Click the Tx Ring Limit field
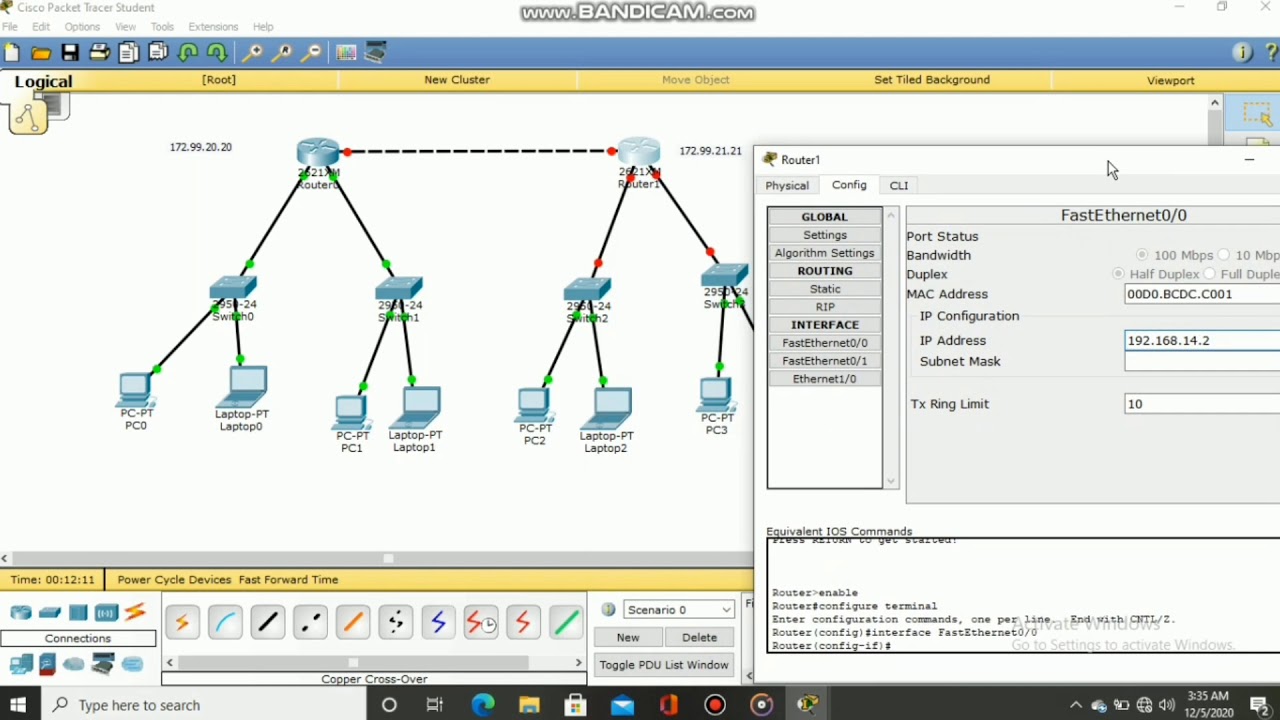Screen dimensions: 1280x720 1202,404
